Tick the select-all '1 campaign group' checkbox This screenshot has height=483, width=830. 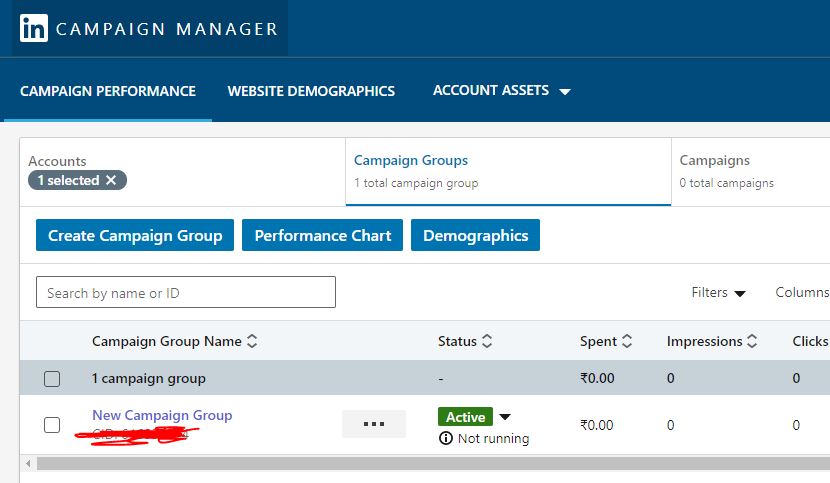[52, 379]
